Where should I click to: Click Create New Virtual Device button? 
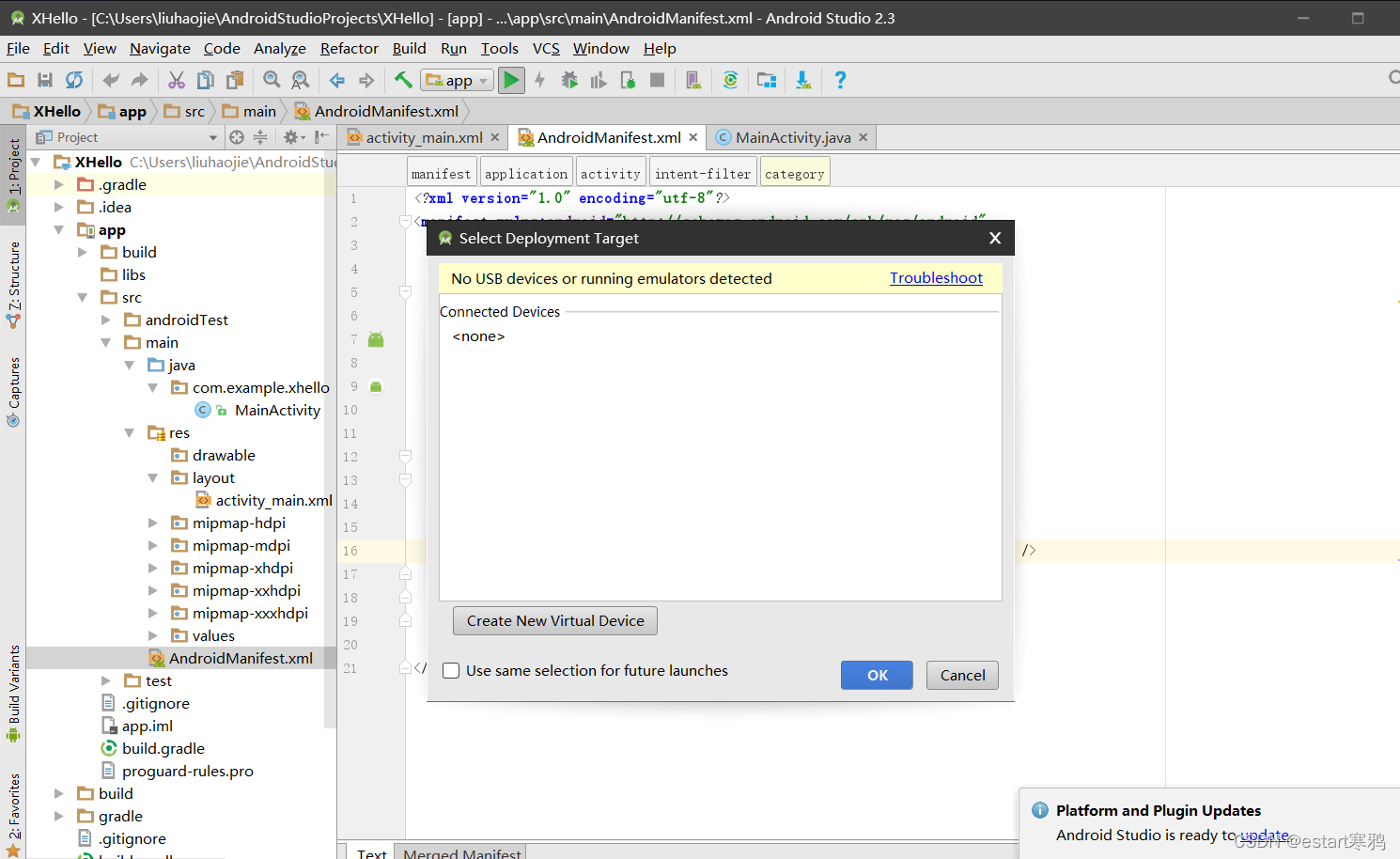[x=555, y=620]
